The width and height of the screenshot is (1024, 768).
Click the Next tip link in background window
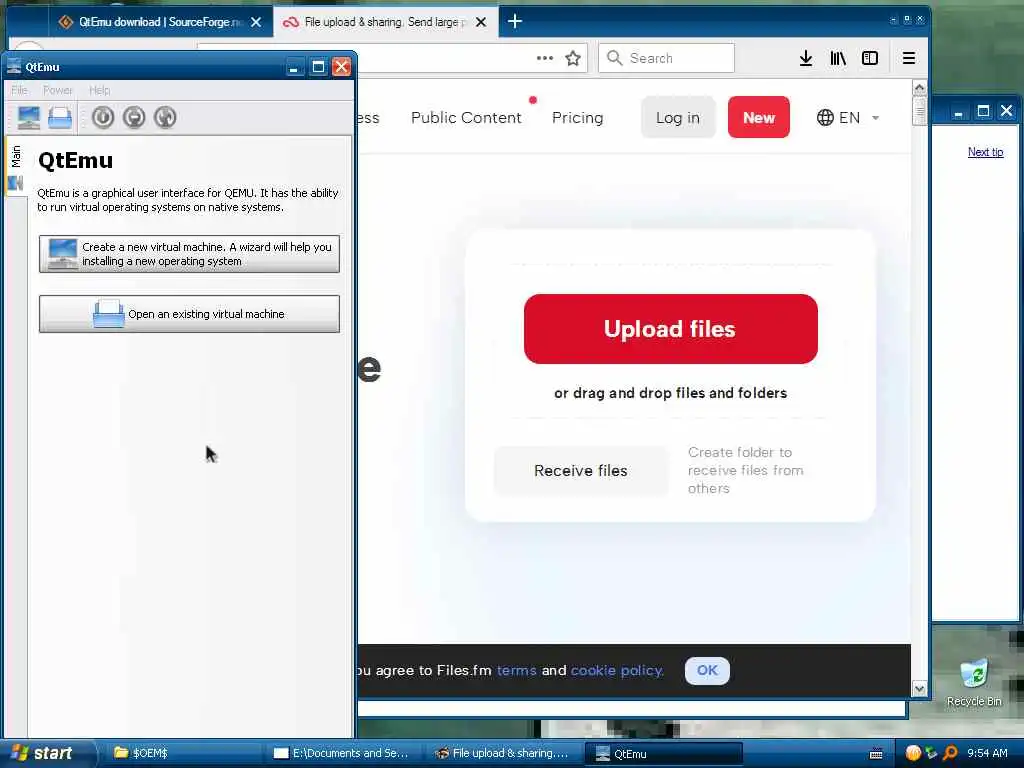(985, 152)
